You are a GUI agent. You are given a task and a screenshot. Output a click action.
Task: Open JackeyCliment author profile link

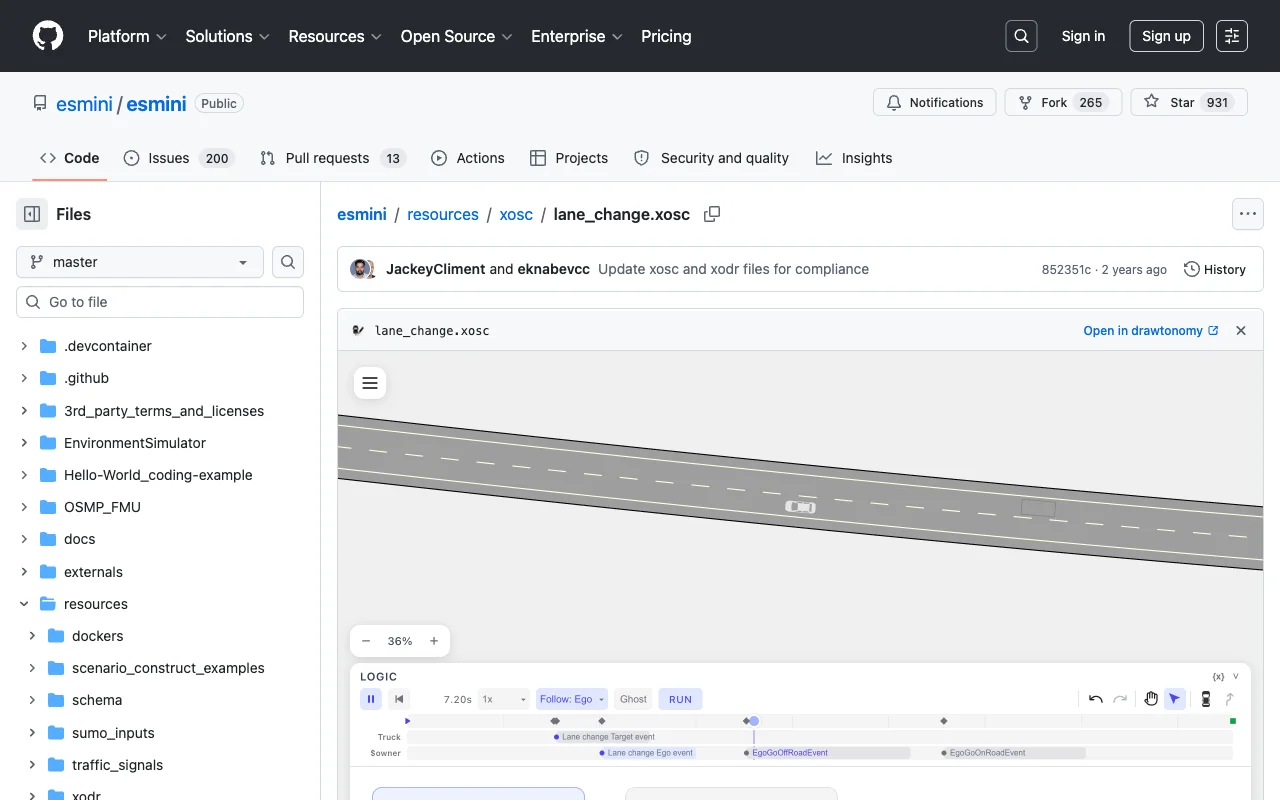pyautogui.click(x=435, y=269)
